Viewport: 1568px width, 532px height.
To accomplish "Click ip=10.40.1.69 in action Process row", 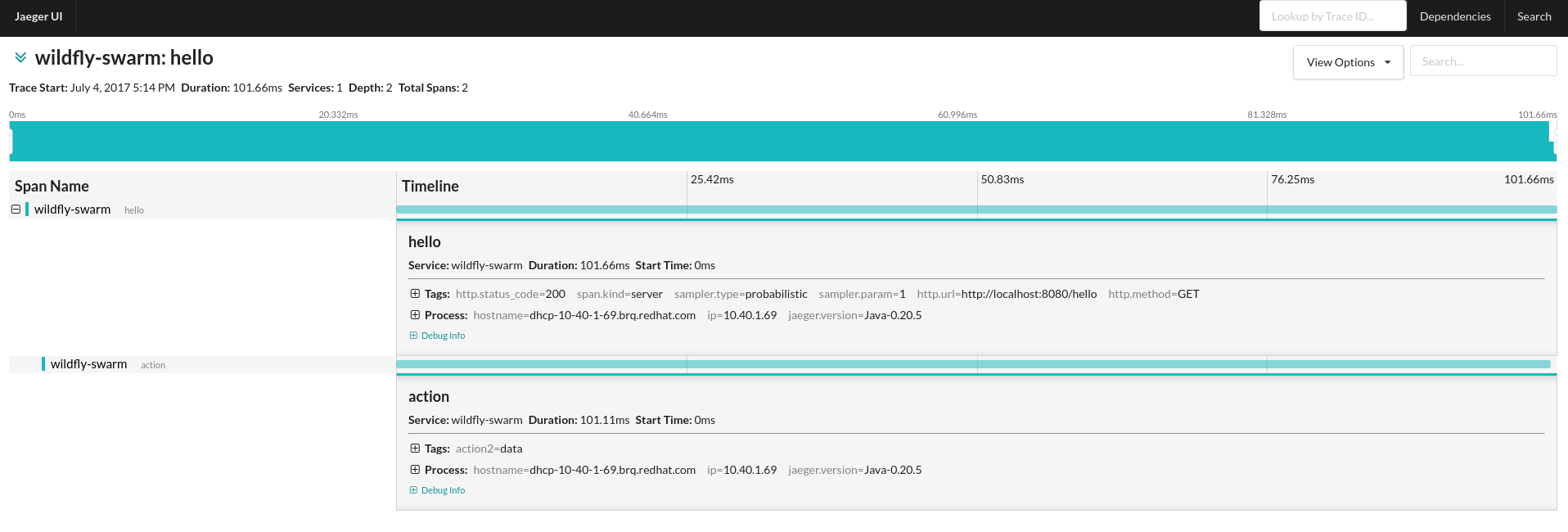I will (x=742, y=470).
